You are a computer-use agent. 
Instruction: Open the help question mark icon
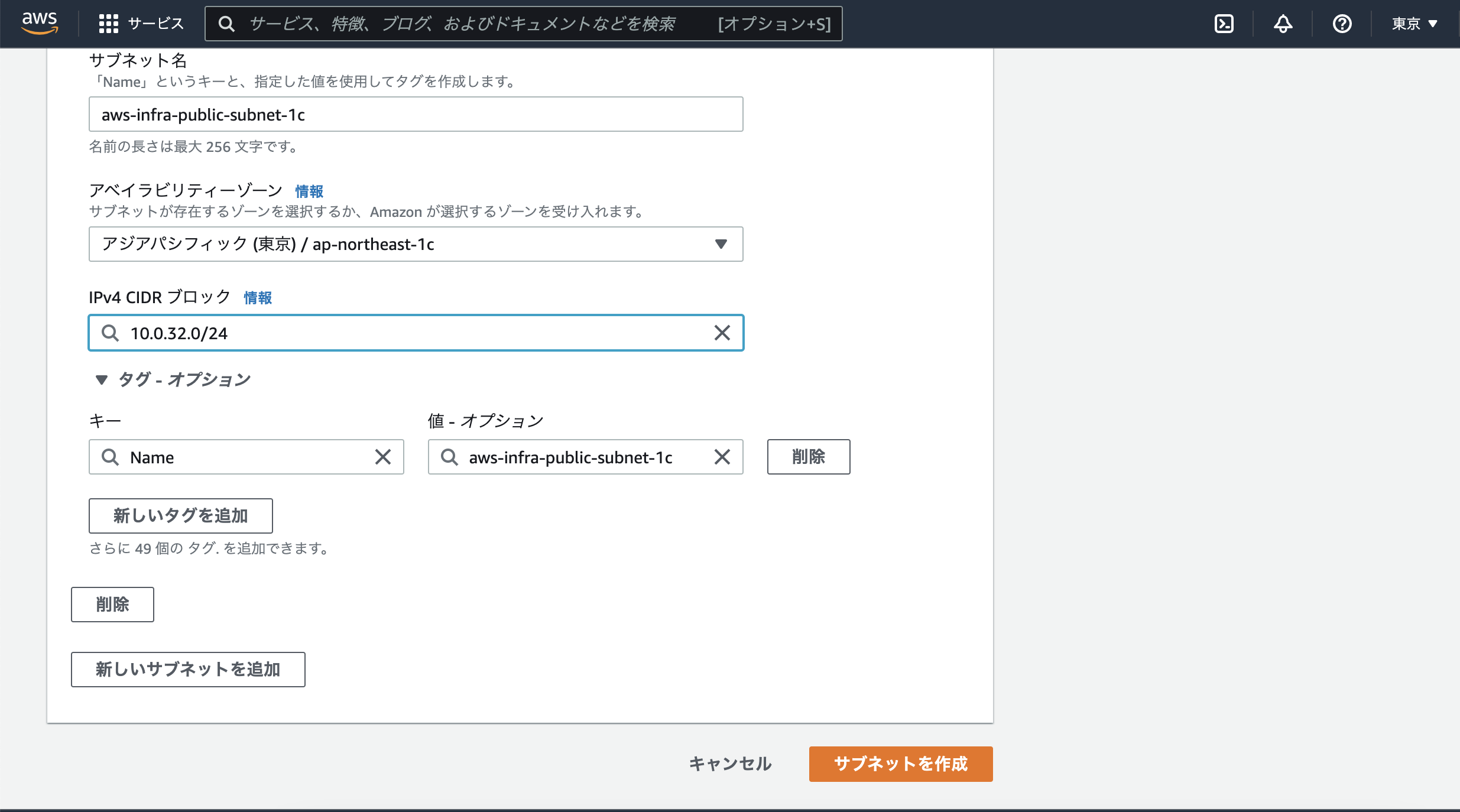[1342, 24]
